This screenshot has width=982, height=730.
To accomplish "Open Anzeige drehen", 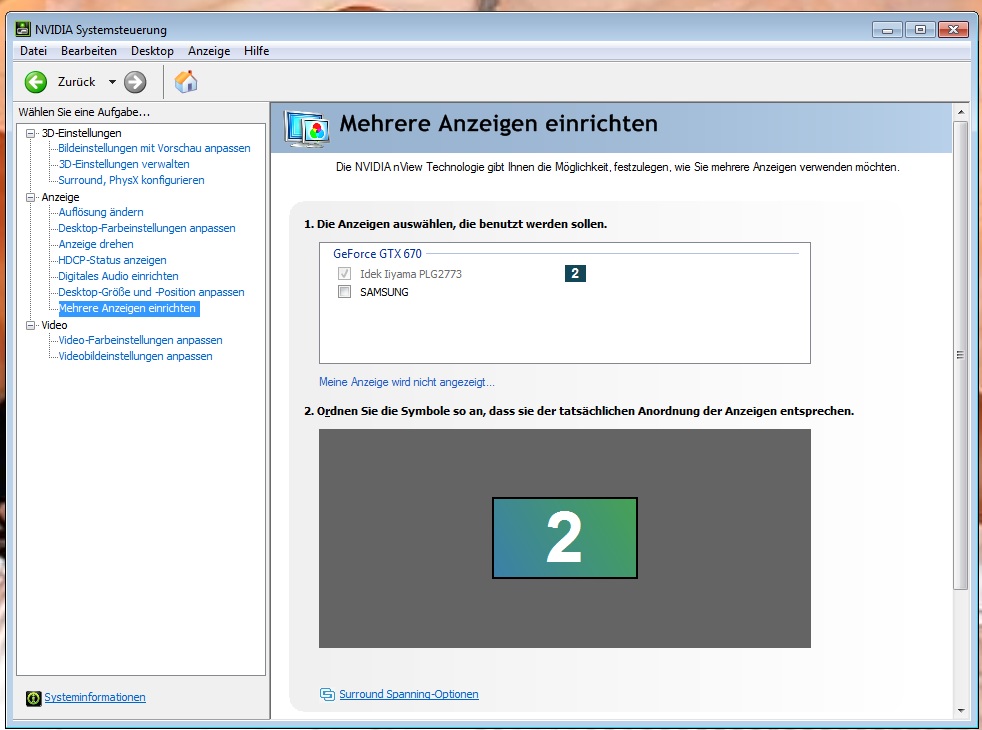I will click(x=96, y=244).
